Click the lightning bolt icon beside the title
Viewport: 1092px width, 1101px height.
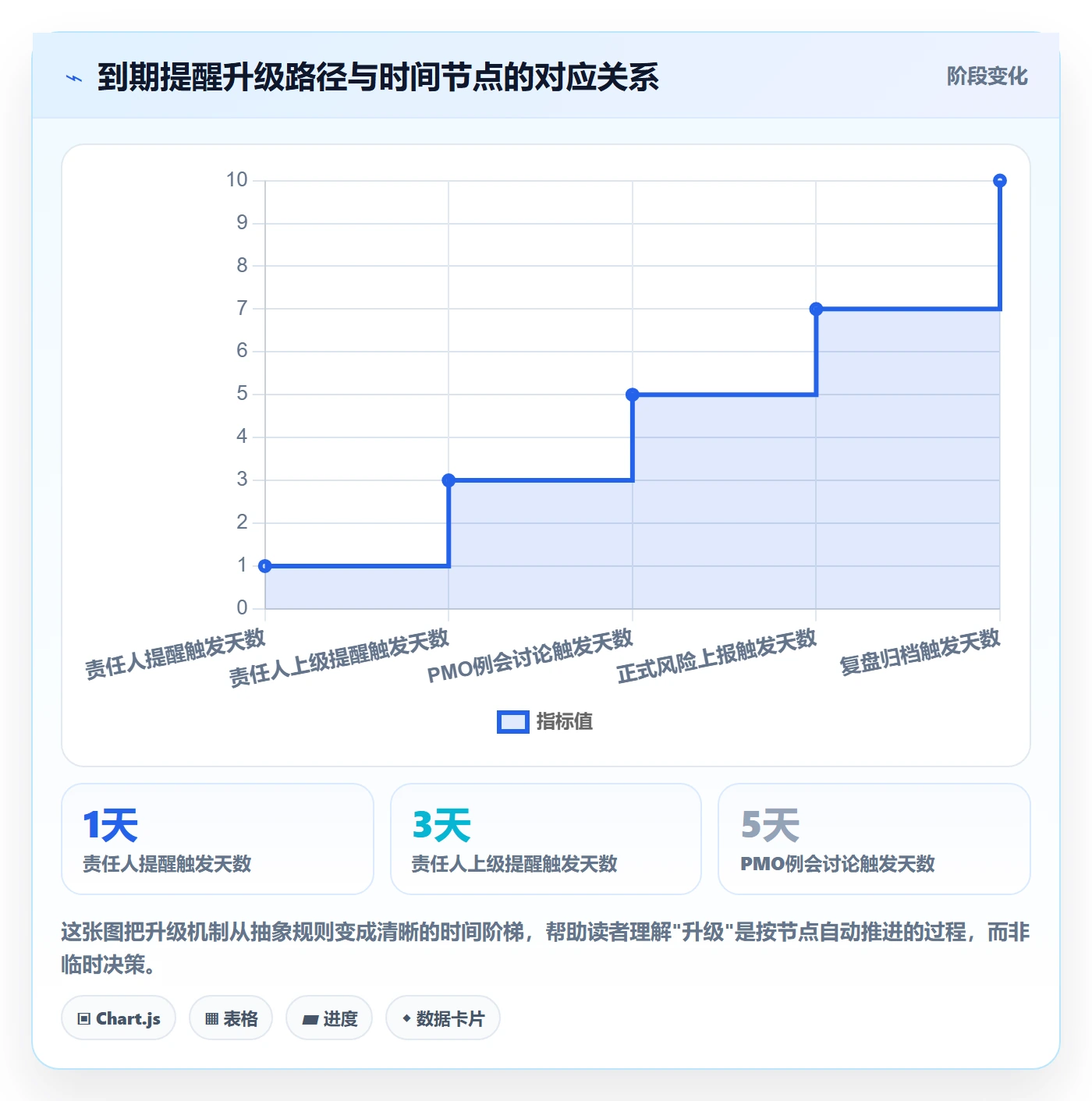(x=74, y=78)
